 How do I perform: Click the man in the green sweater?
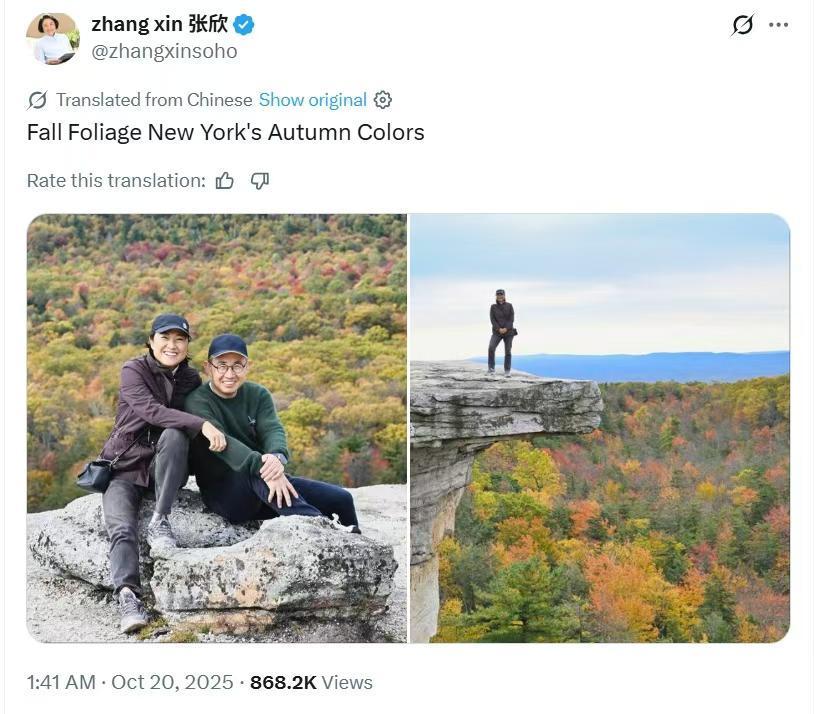(240, 420)
